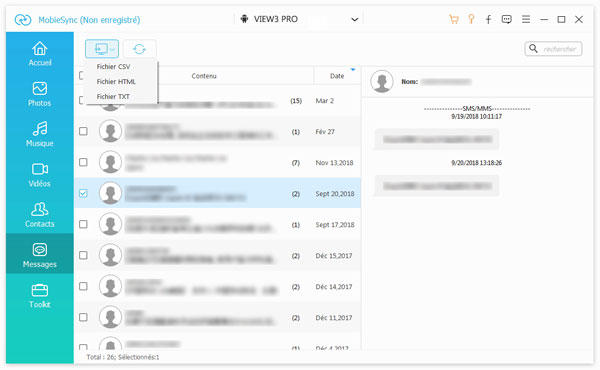Screen dimensions: 600x370
Task: Check the Nov 13,2018 conversation checkbox
Action: pyautogui.click(x=83, y=162)
